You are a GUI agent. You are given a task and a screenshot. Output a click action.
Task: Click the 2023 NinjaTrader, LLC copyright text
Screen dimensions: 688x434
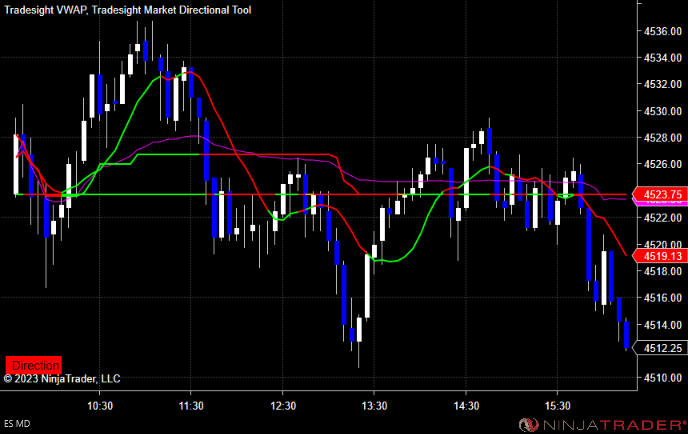pos(62,379)
